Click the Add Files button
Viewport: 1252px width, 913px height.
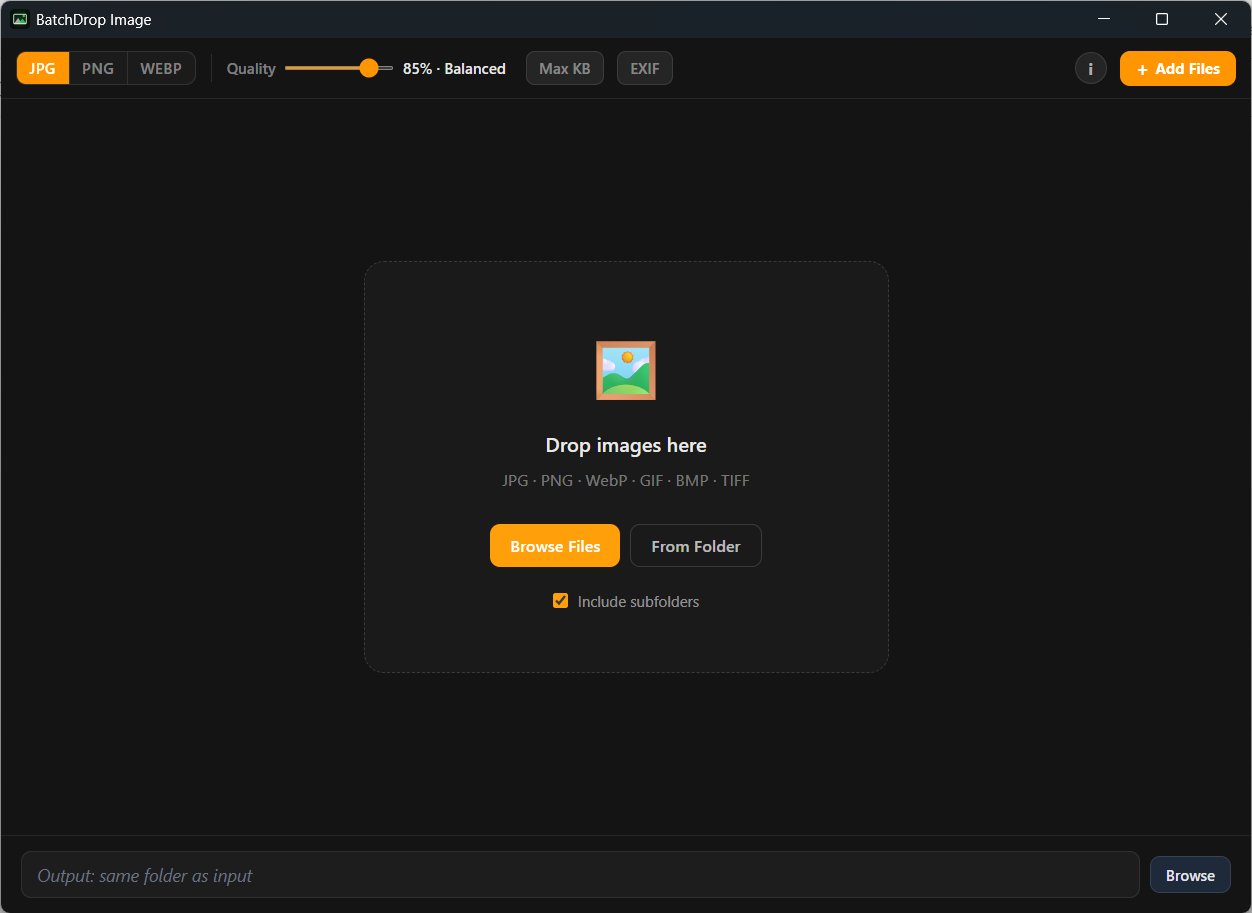1178,68
